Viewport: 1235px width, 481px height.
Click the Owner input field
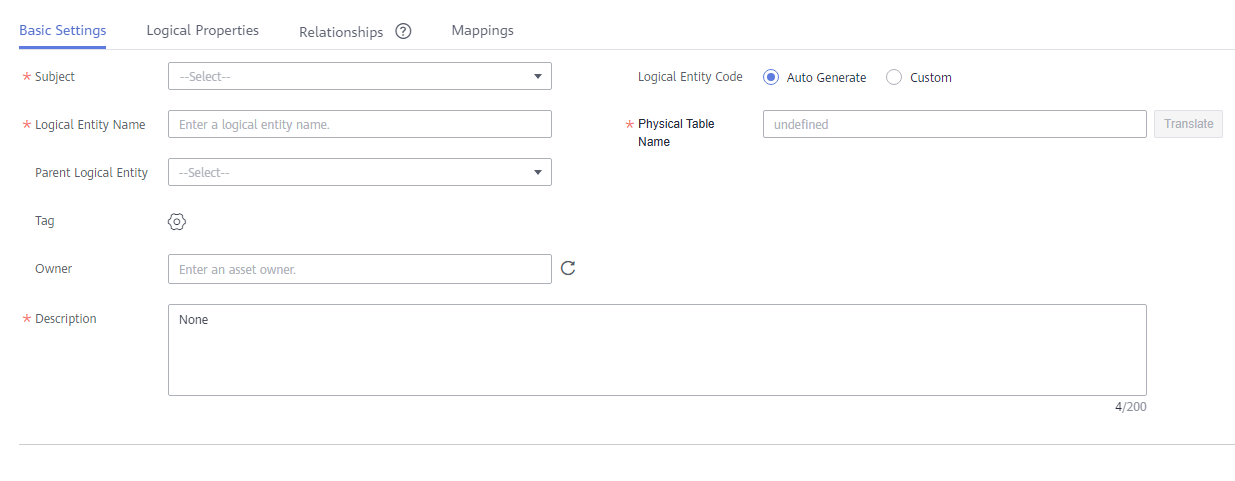360,269
